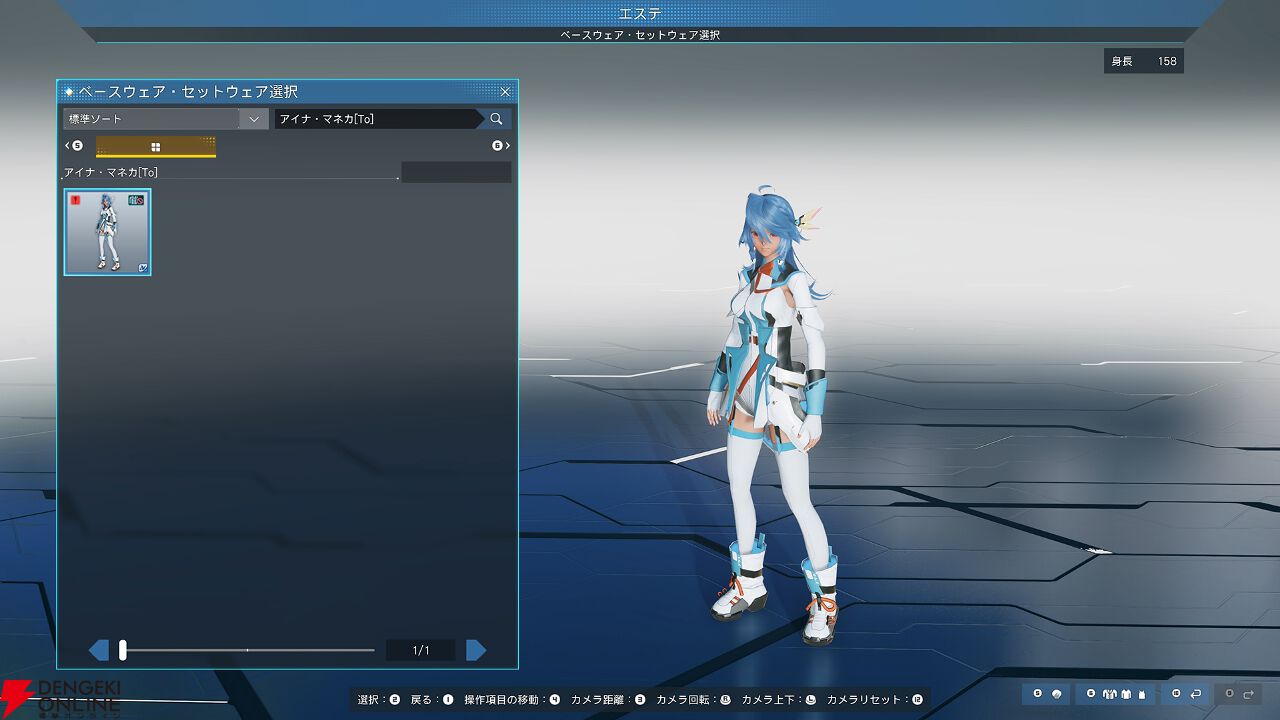Click the 身長 158 height indicator
The height and width of the screenshot is (720, 1280).
[x=1144, y=61]
